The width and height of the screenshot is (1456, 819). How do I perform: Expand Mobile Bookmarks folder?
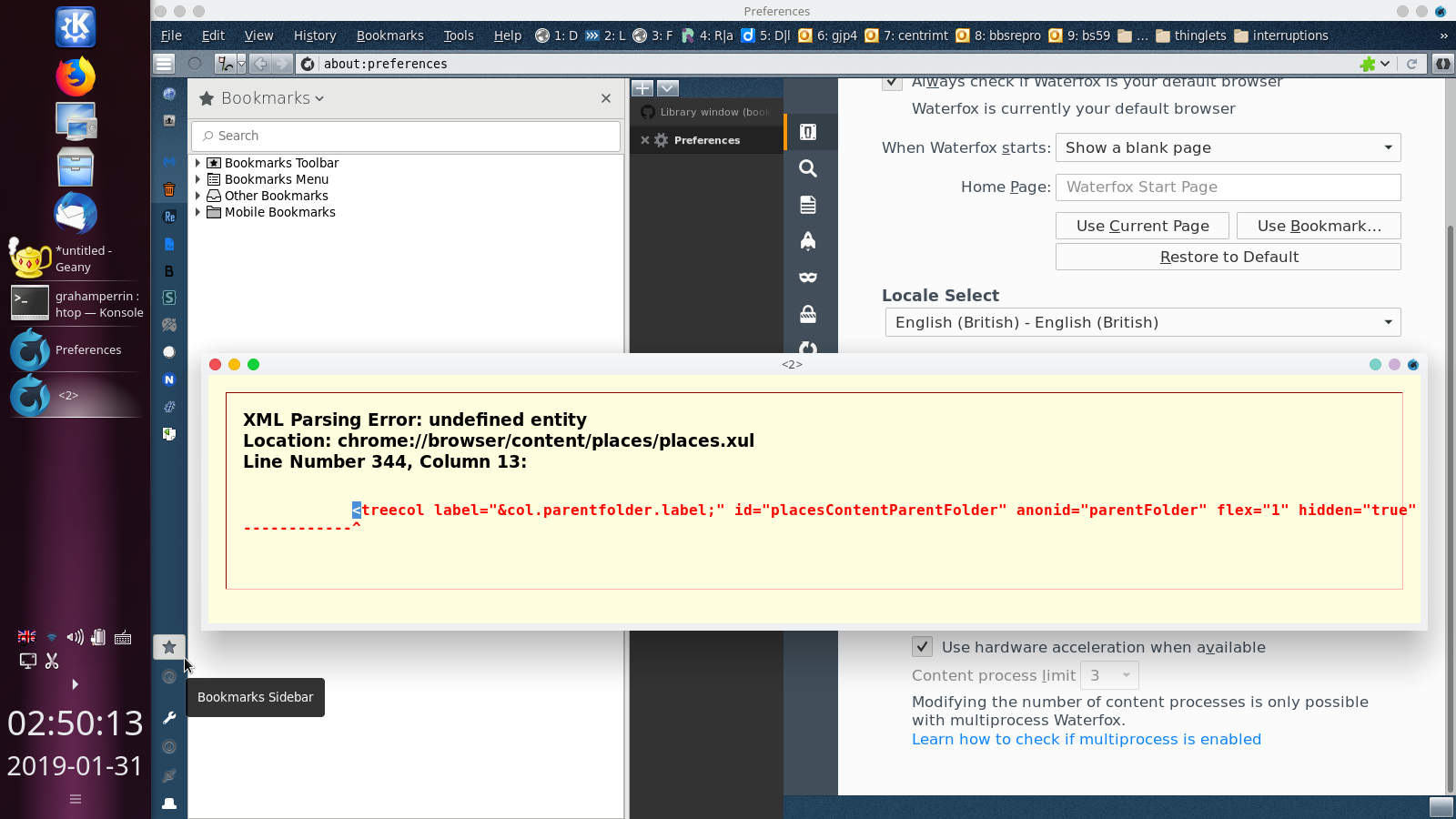pyautogui.click(x=197, y=212)
